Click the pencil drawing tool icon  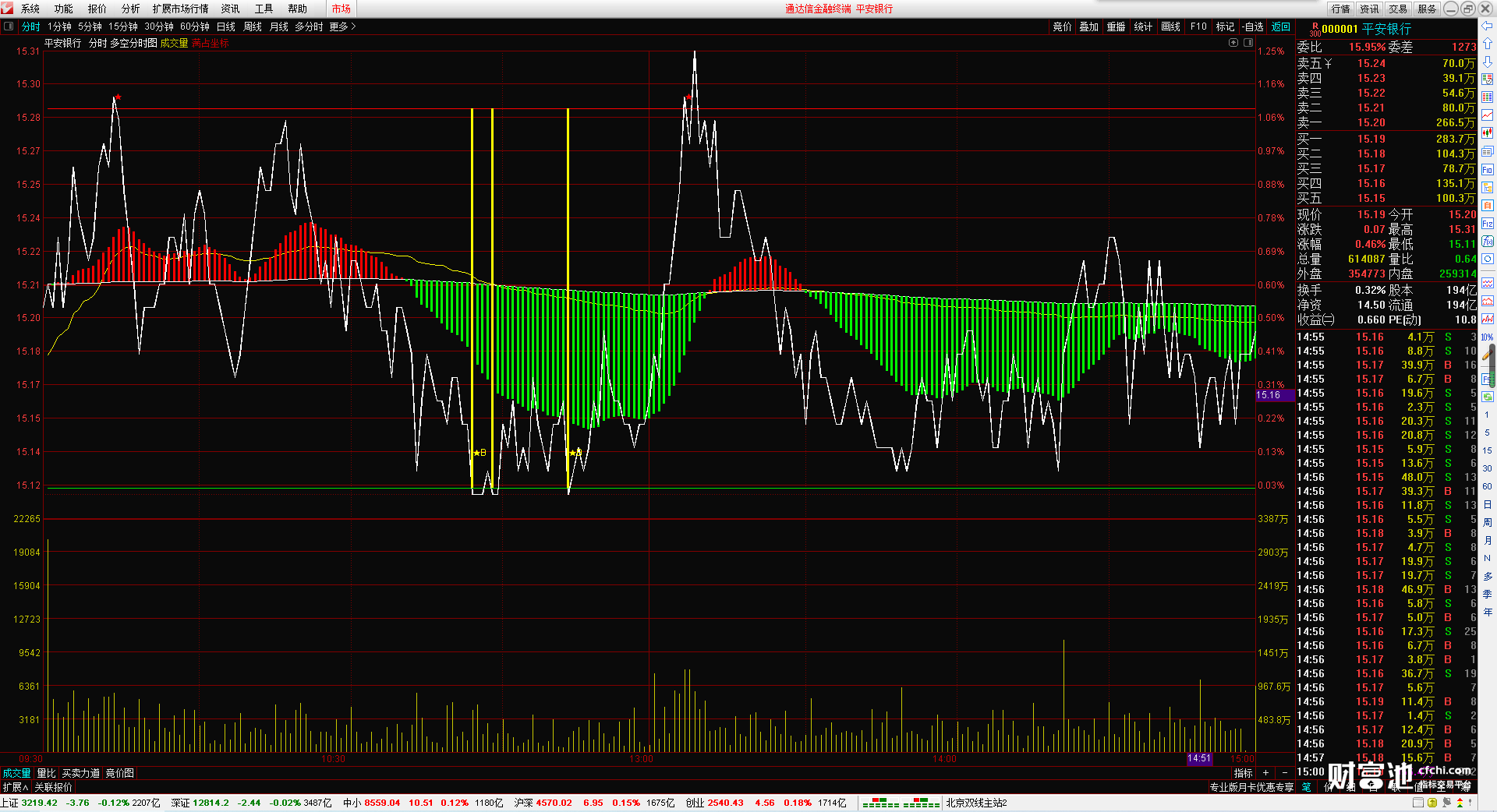1488,355
